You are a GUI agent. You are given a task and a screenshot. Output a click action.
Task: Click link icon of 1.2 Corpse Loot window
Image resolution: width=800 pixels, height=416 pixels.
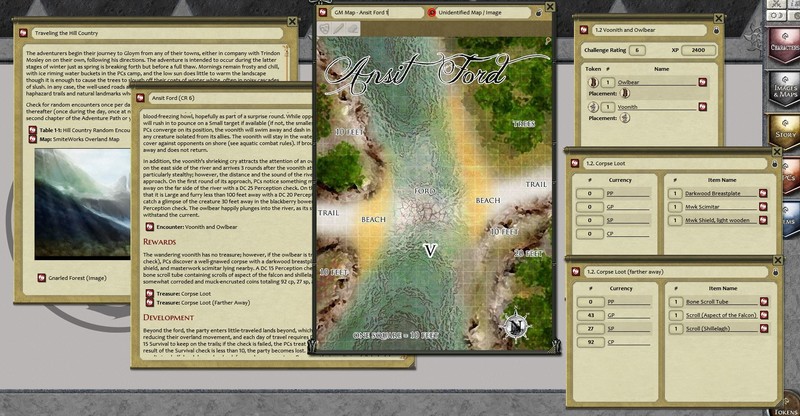pyautogui.click(x=575, y=163)
